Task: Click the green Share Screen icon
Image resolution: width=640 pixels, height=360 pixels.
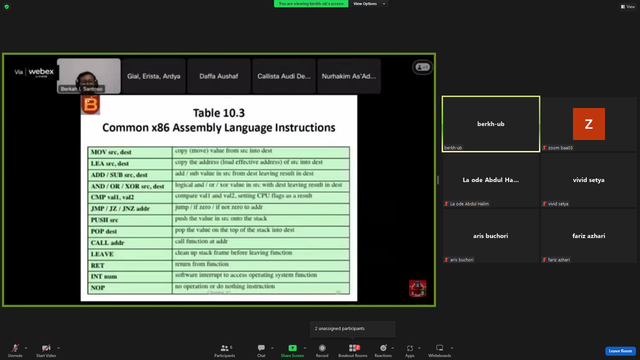Action: [x=292, y=348]
